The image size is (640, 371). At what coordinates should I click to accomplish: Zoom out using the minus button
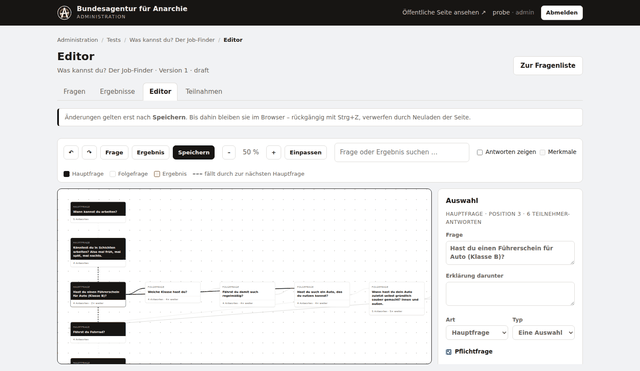point(229,152)
